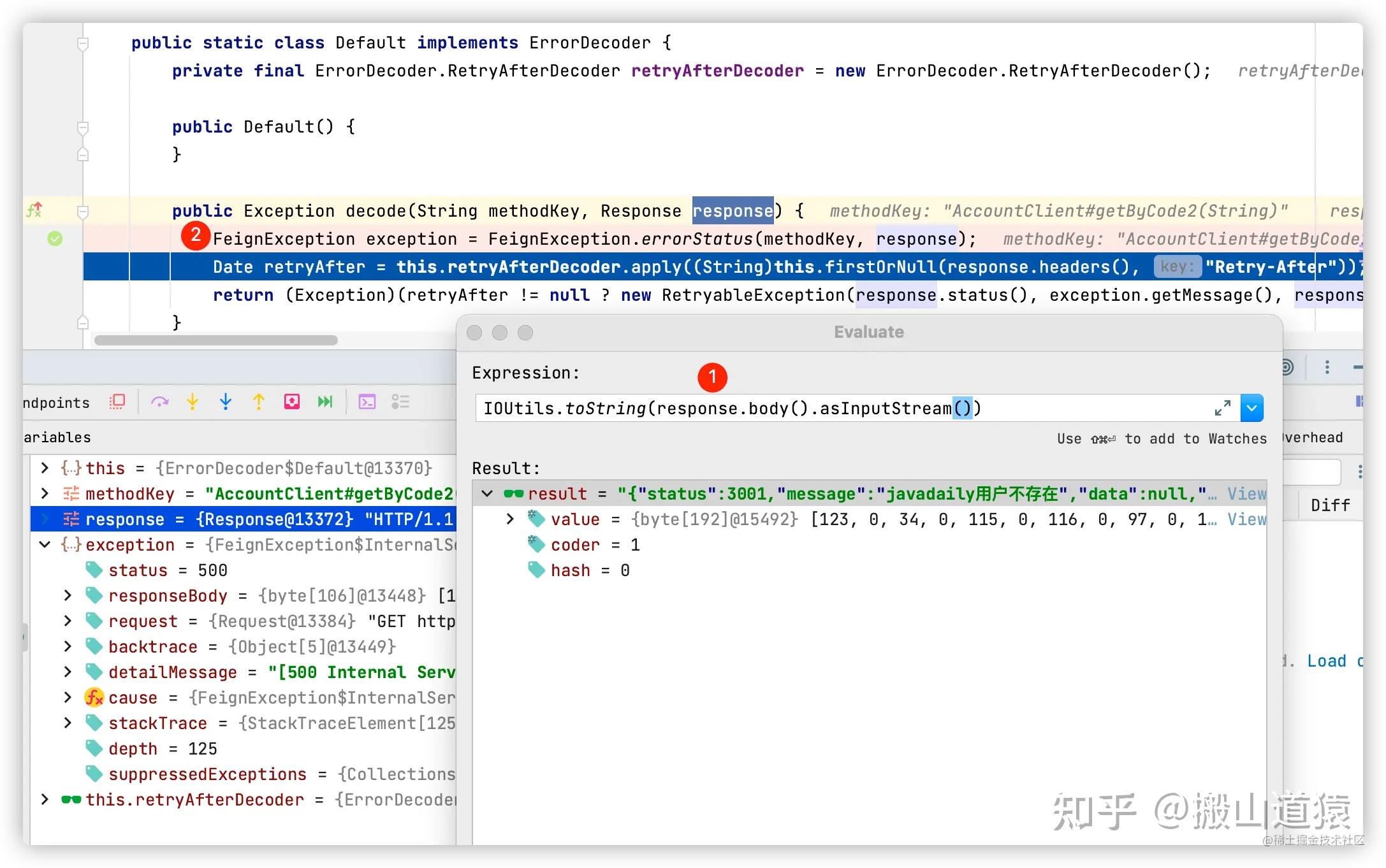
Task: Toggle the breakpoint on the FeignException line
Action: point(55,239)
